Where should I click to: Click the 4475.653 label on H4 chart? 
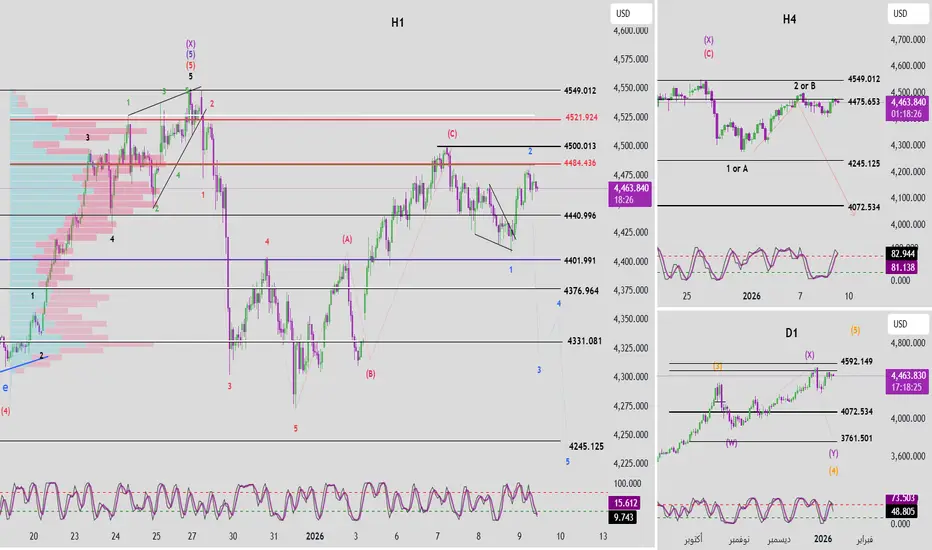pos(864,102)
